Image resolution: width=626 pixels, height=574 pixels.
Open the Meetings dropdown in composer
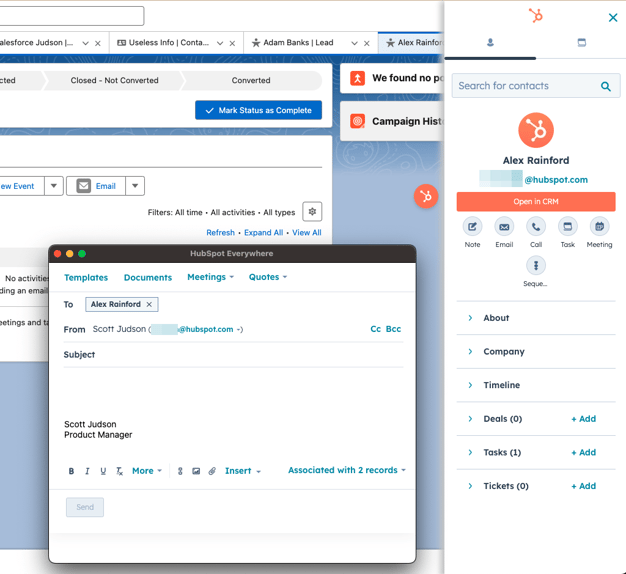[210, 277]
